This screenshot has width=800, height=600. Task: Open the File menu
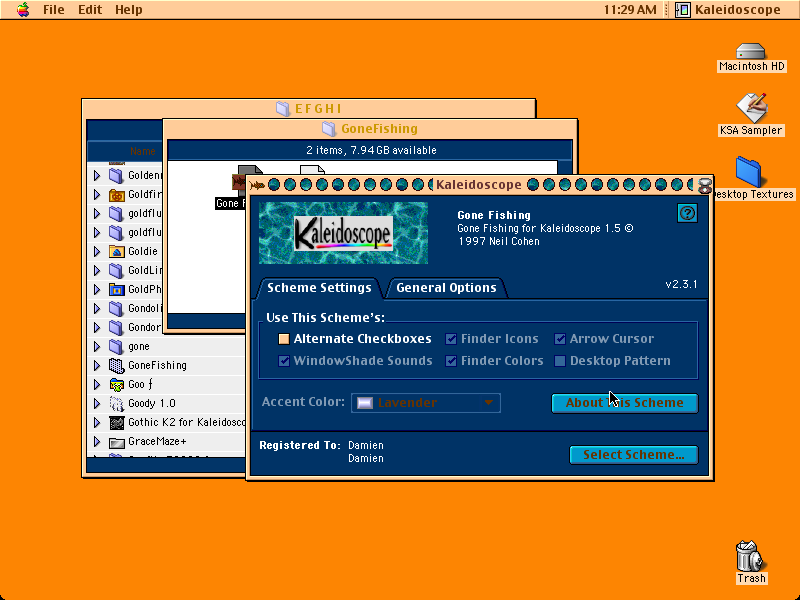point(54,10)
